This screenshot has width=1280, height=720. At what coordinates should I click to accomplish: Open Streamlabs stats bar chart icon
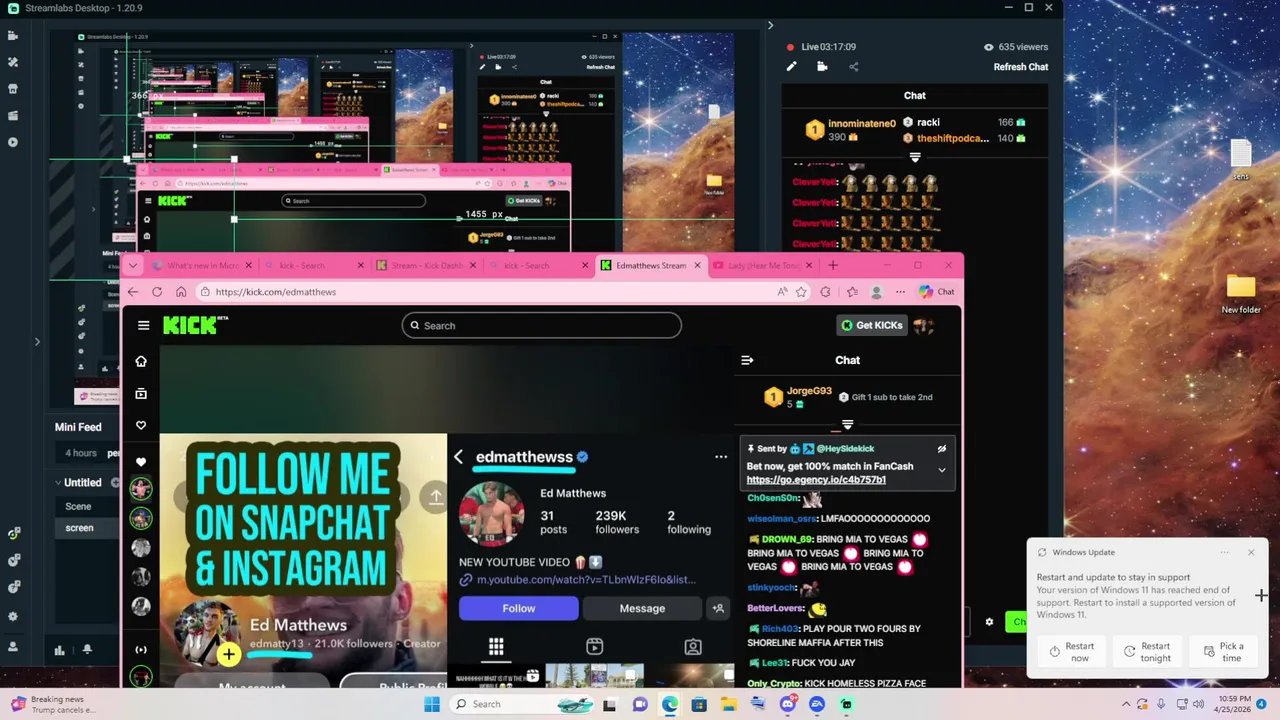(x=60, y=650)
